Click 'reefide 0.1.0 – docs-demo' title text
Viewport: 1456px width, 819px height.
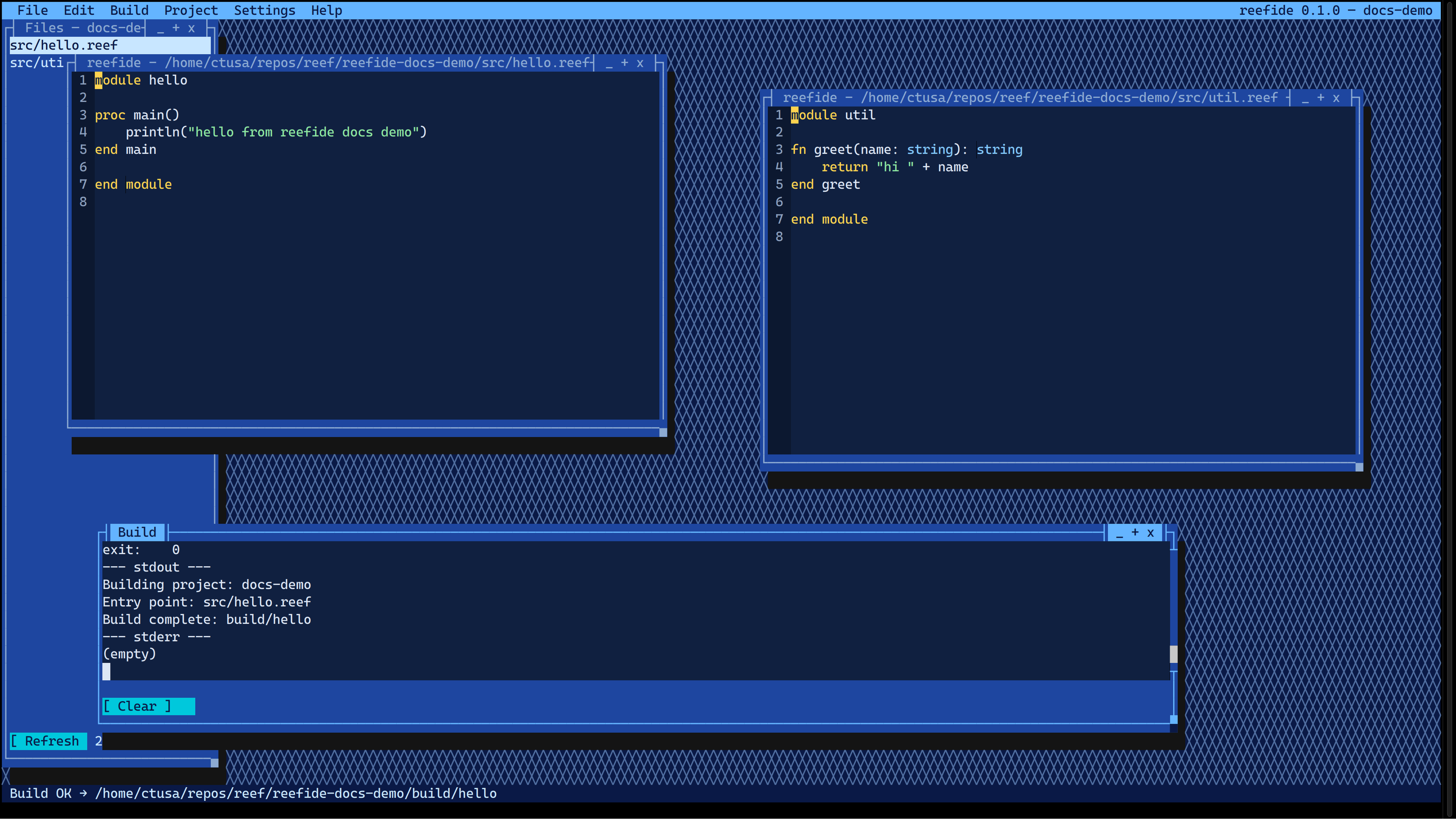point(1335,10)
